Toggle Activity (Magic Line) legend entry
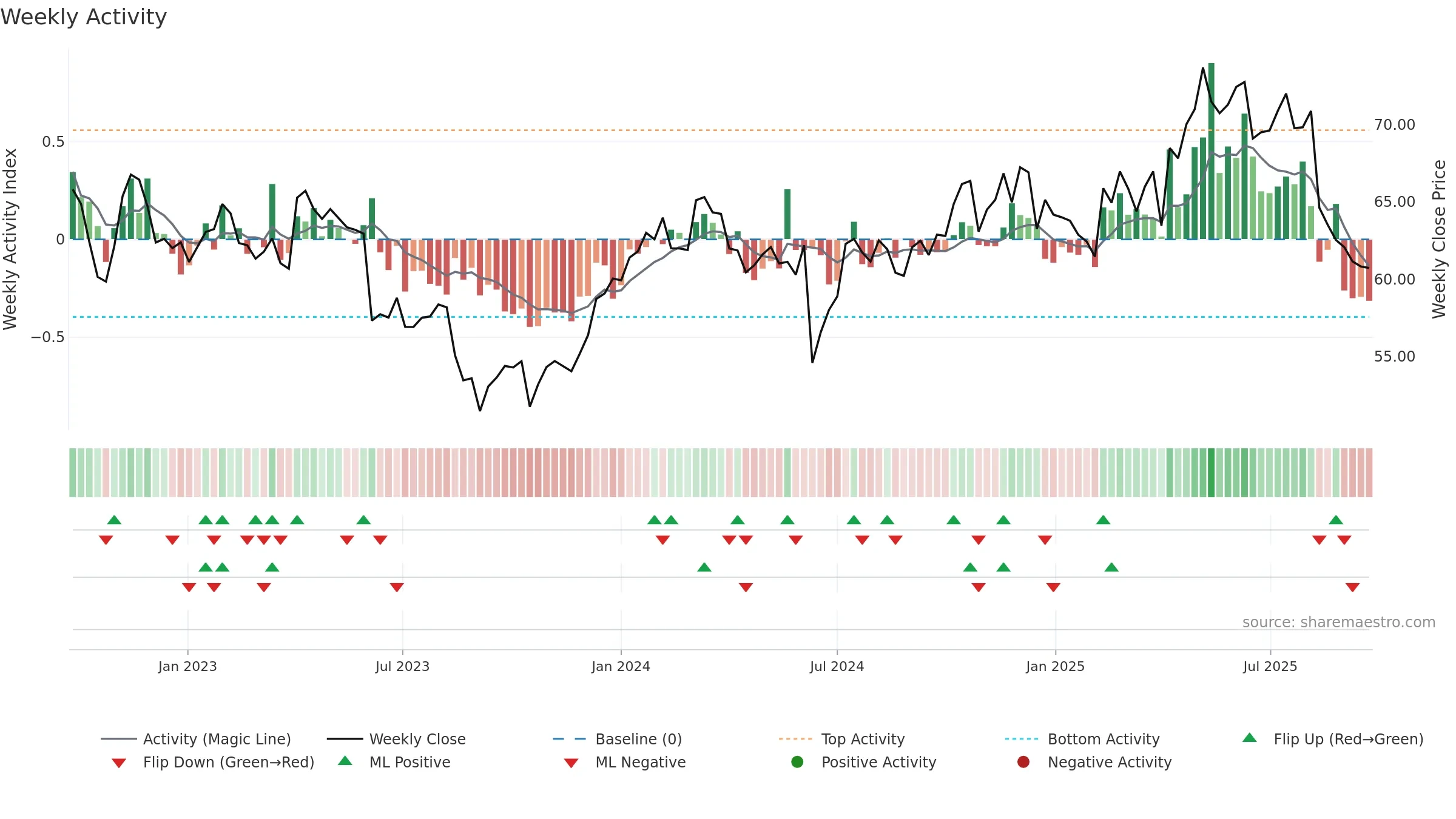 click(196, 739)
